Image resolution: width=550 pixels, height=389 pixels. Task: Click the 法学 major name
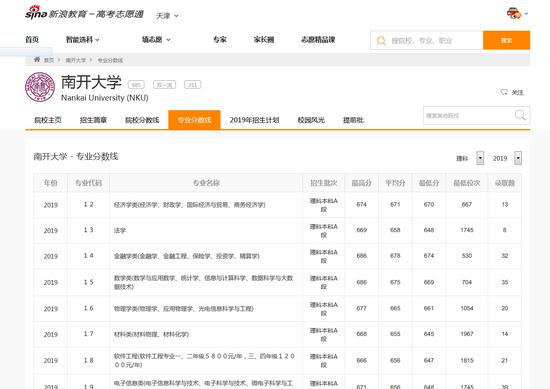(120, 230)
